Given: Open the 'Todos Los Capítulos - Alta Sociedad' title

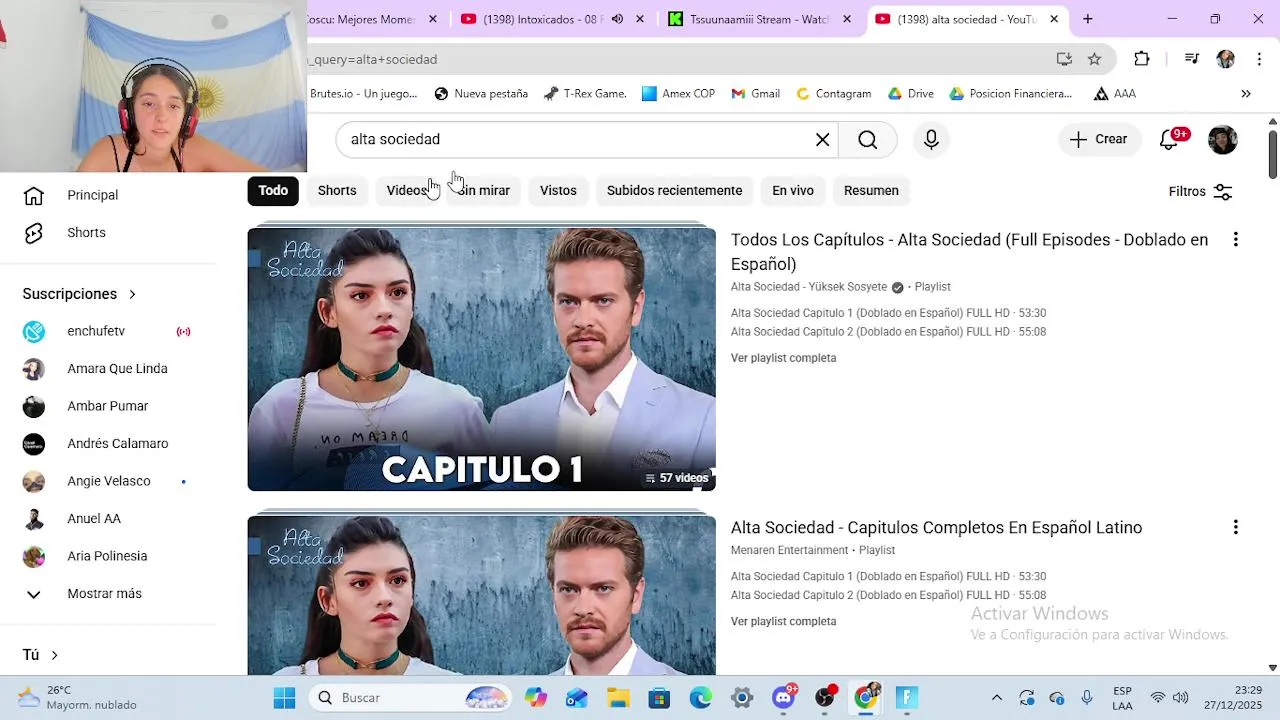Looking at the screenshot, I should pos(969,252).
